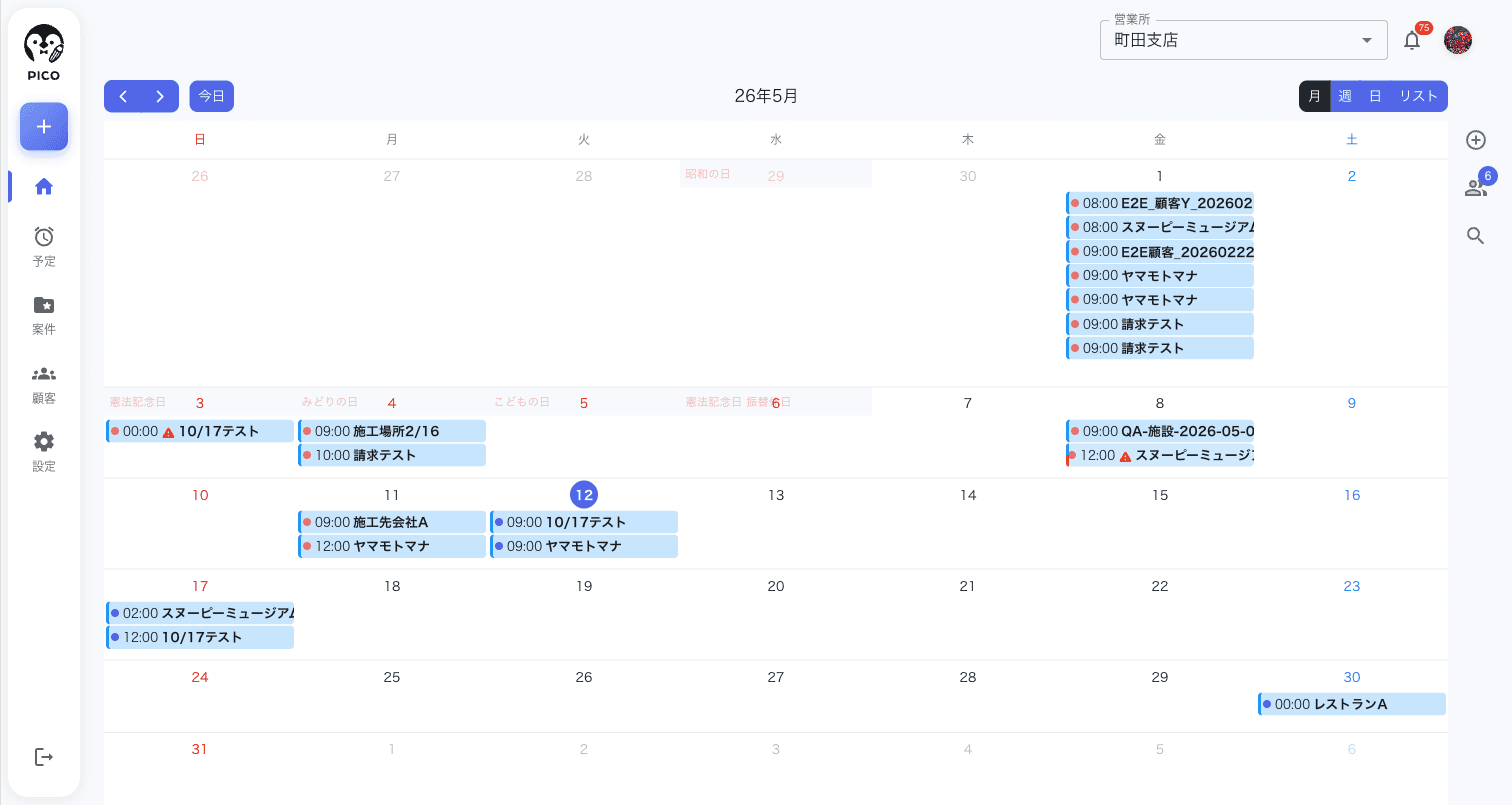Open 09:00 施工先会社A event
Image resolution: width=1512 pixels, height=805 pixels.
click(392, 522)
